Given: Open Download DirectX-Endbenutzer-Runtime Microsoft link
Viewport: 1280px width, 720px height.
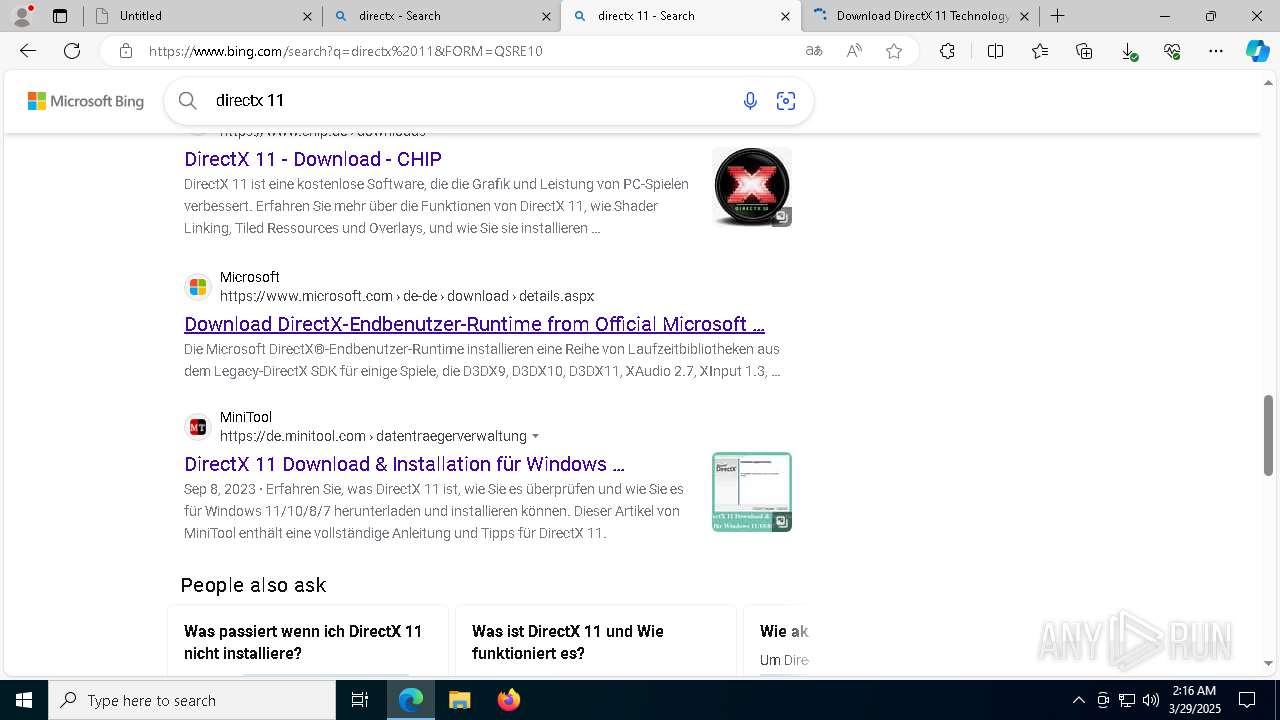Looking at the screenshot, I should click(x=474, y=324).
